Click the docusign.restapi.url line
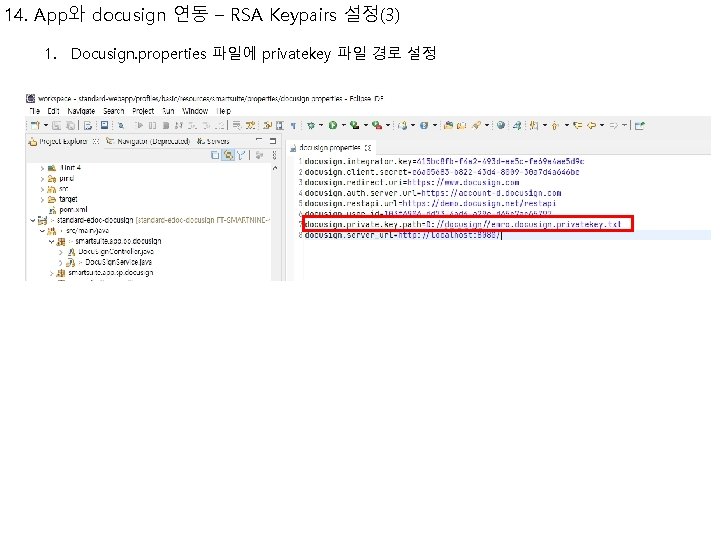Viewport: 720px width, 540px height. (x=430, y=203)
